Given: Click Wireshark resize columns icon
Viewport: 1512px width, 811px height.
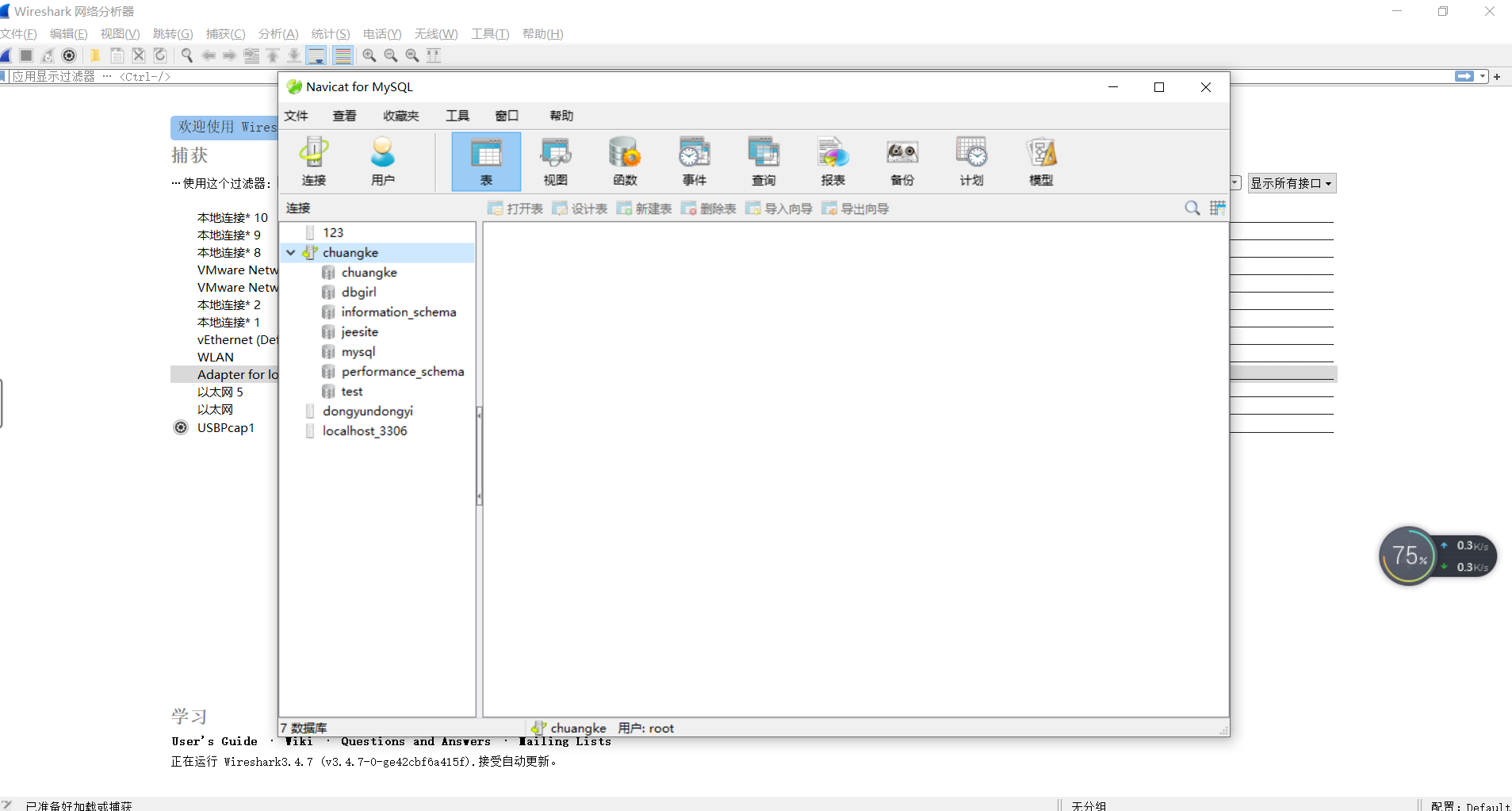Looking at the screenshot, I should point(434,55).
